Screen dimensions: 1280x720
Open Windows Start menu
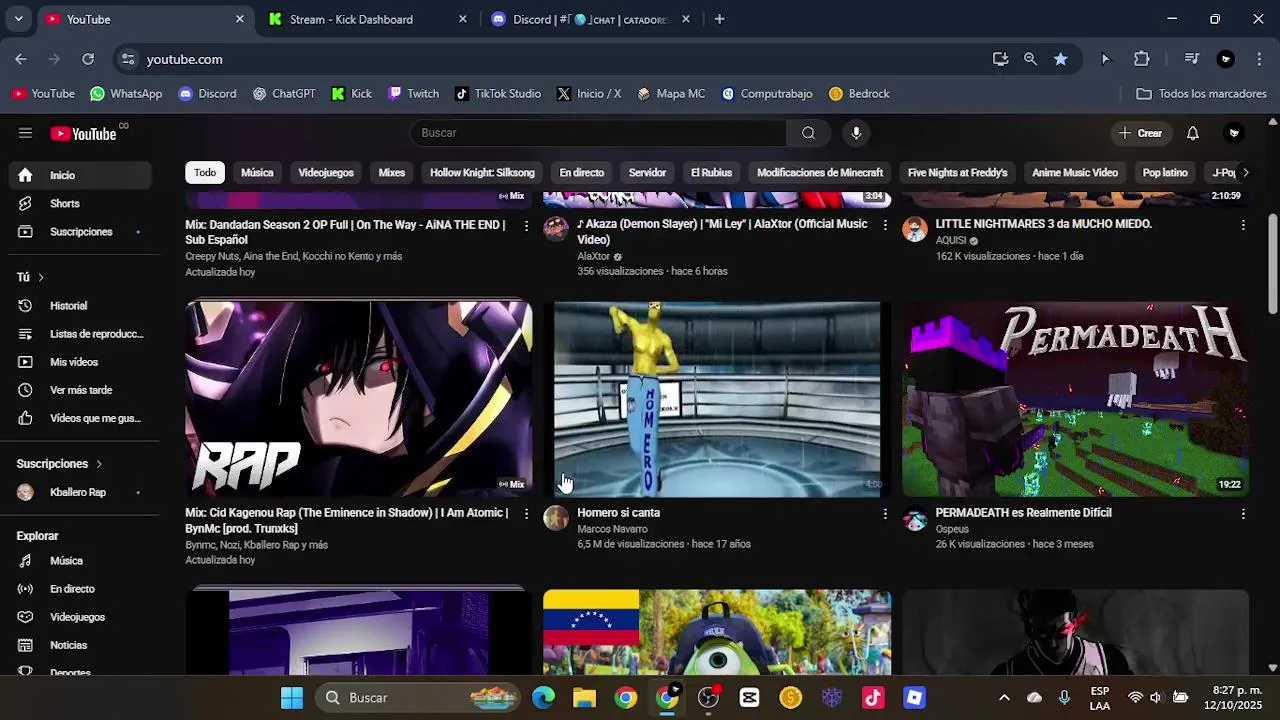[291, 698]
